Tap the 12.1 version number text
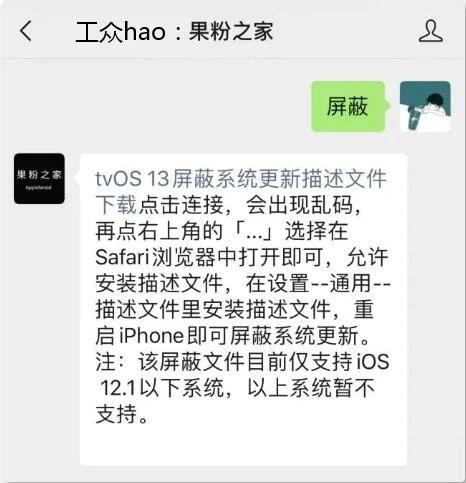466x483 pixels. 118,388
